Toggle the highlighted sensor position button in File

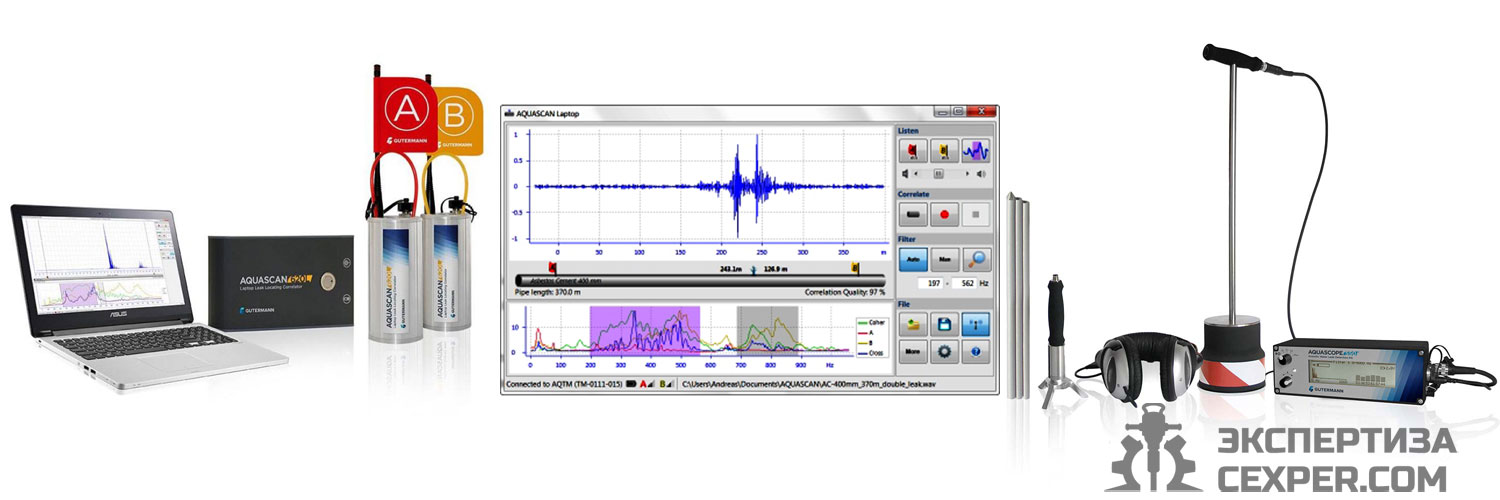pyautogui.click(x=976, y=324)
